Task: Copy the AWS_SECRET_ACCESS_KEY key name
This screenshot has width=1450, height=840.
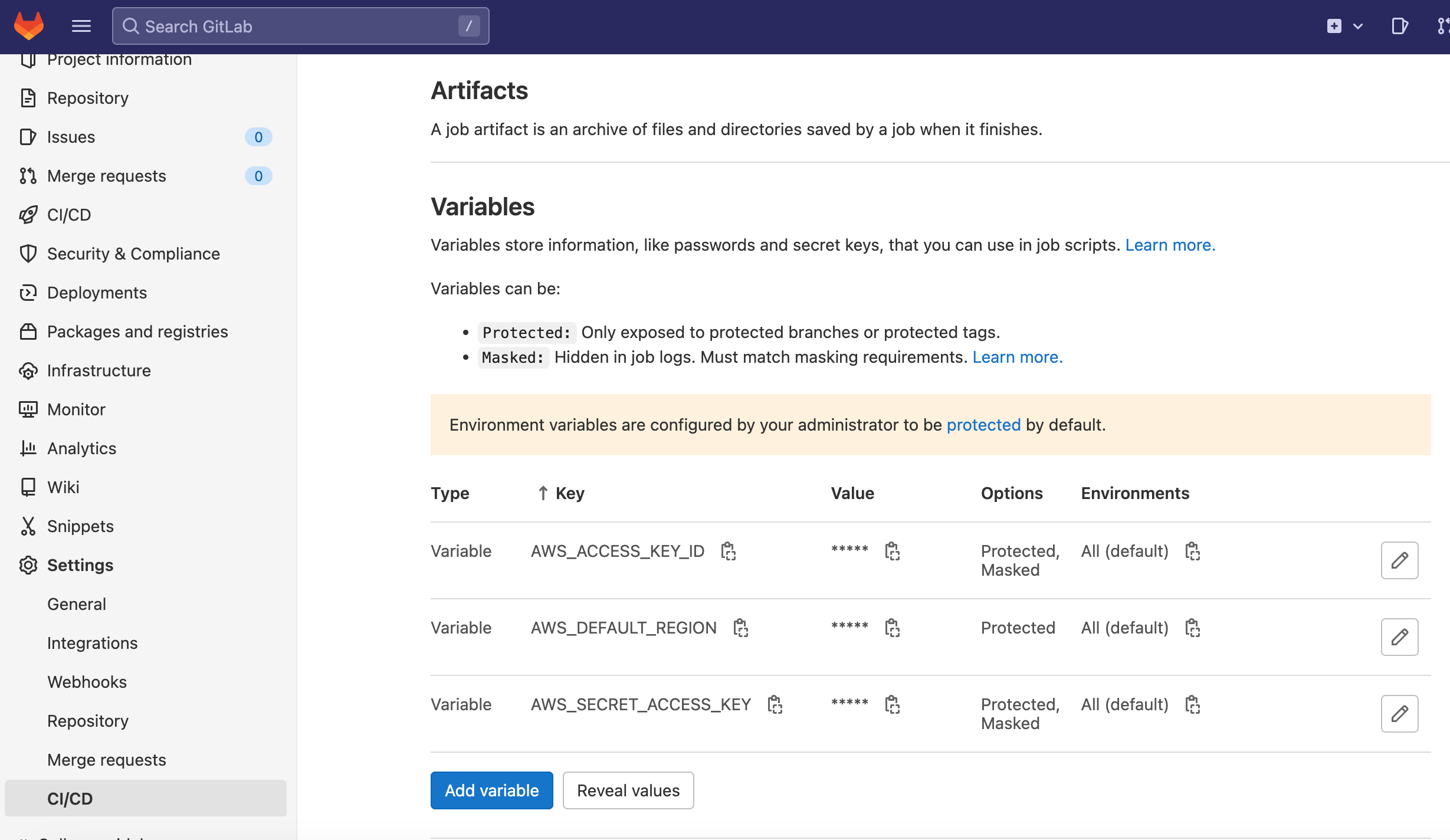Action: click(x=775, y=704)
